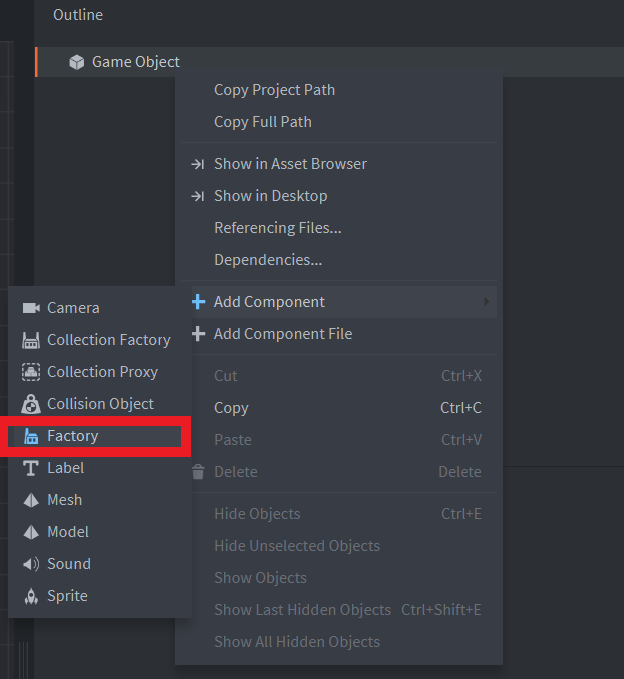Click the blue plus icon beside Add Component

(198, 302)
